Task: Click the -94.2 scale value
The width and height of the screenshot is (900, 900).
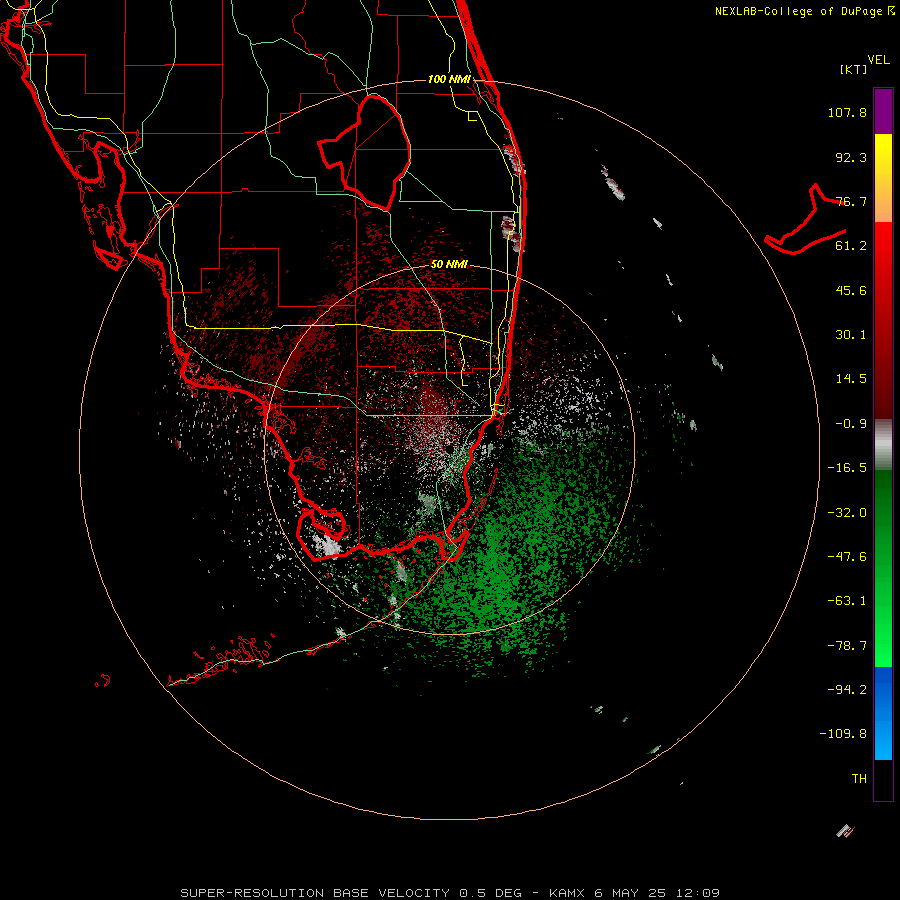Action: (847, 689)
